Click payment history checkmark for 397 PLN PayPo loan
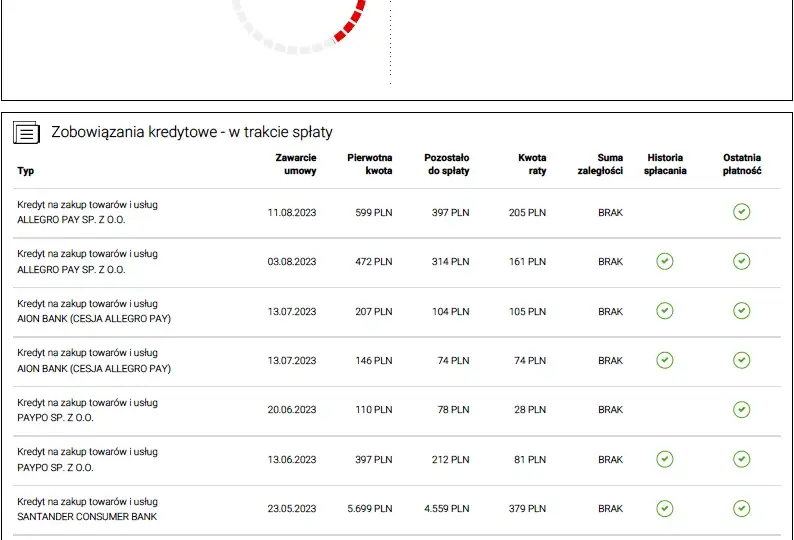Viewport: 794px width, 540px height. pos(664,459)
